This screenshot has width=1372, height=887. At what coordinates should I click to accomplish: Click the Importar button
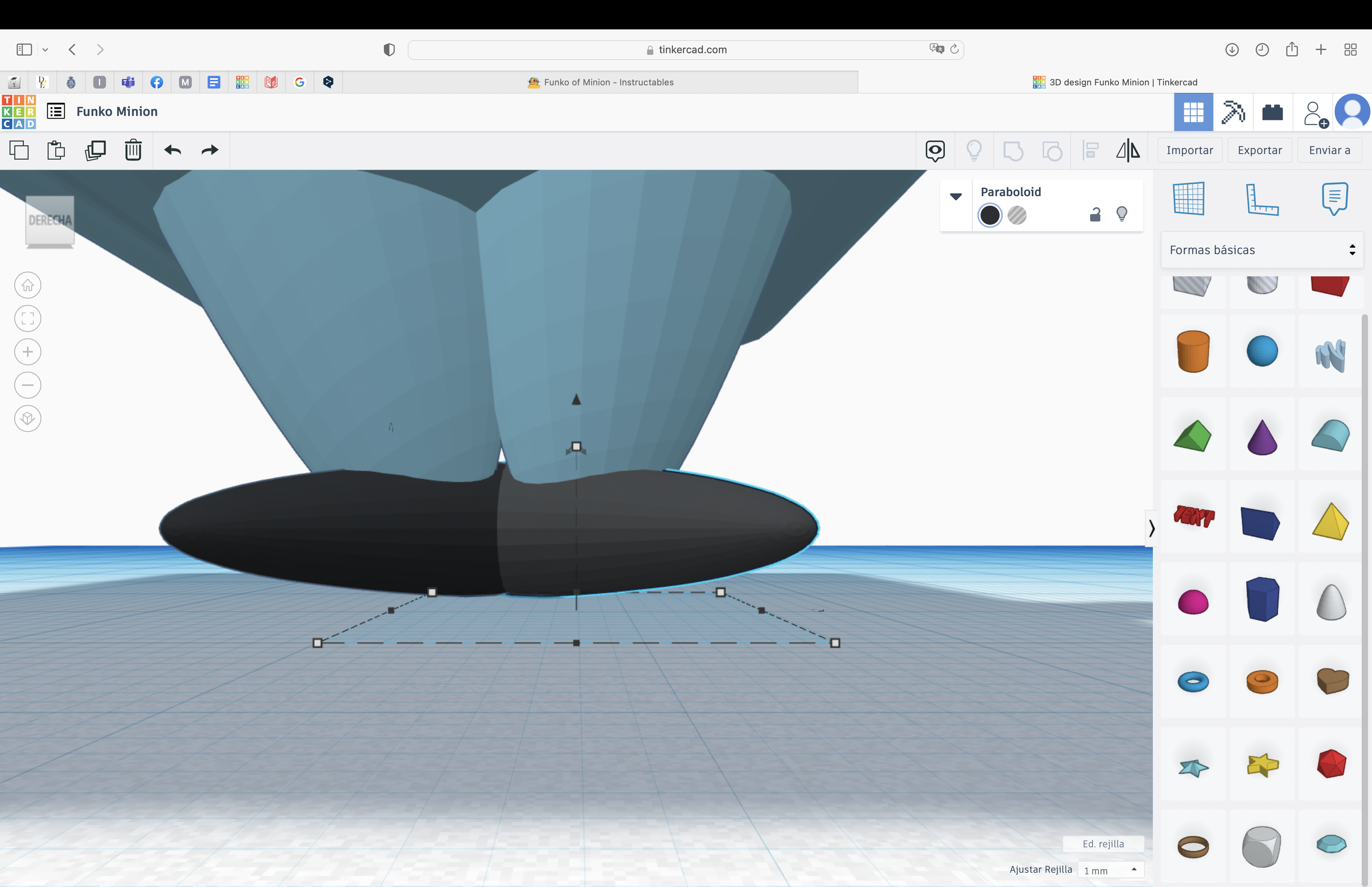[x=1189, y=150]
